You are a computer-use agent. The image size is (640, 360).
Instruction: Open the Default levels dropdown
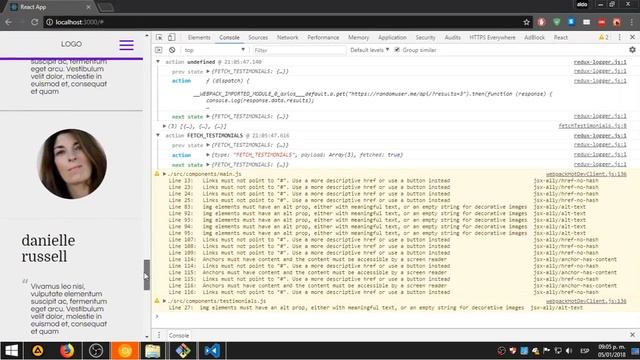coord(369,50)
